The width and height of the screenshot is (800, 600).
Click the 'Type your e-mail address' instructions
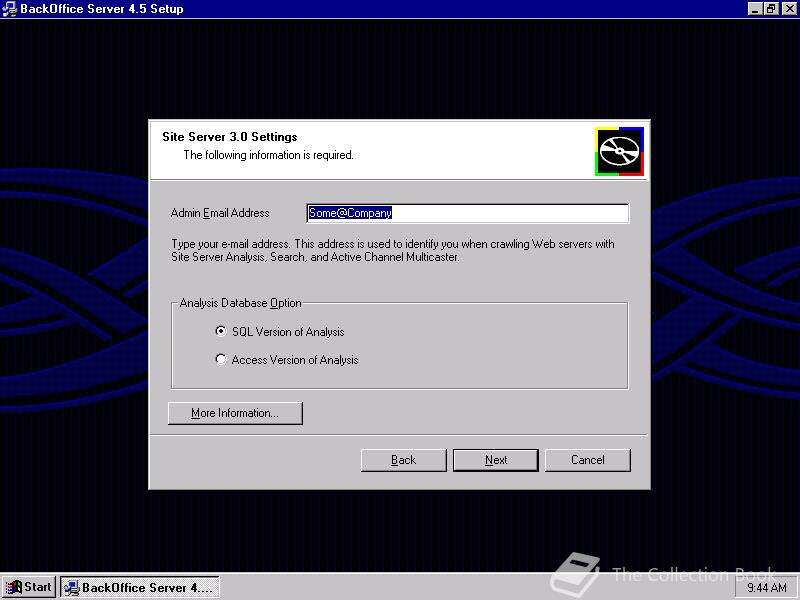[392, 251]
